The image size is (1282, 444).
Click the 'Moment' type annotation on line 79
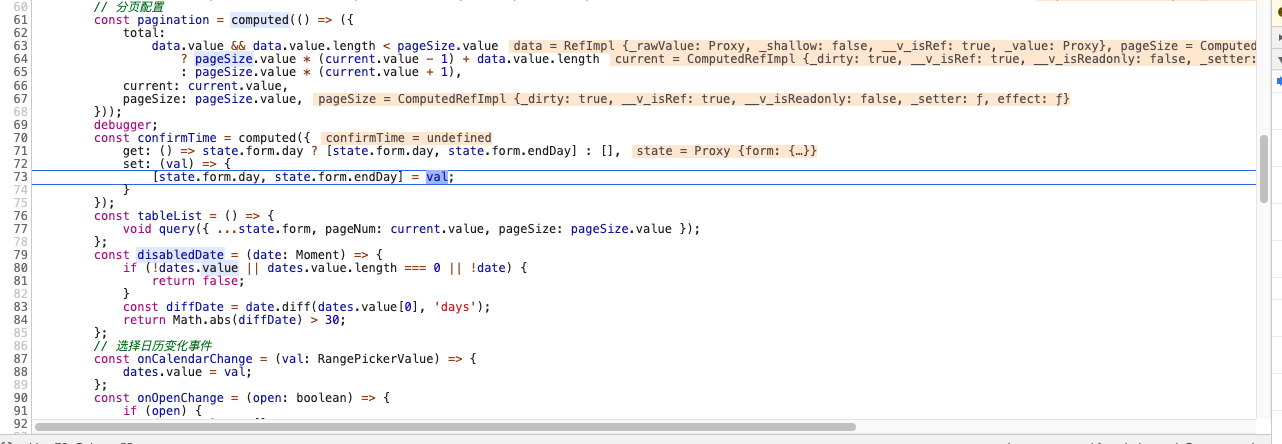317,254
